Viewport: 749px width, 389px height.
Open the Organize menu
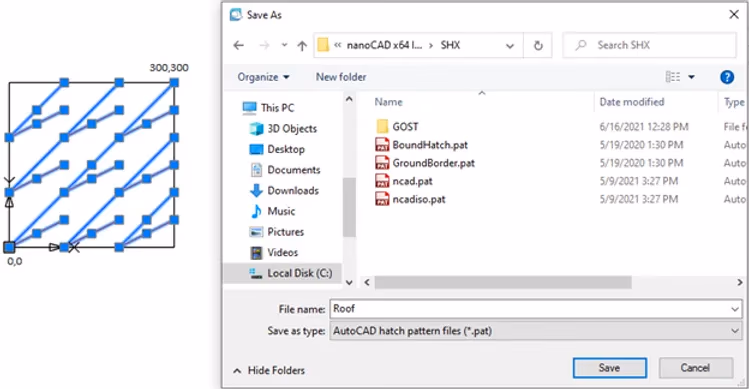tap(263, 77)
